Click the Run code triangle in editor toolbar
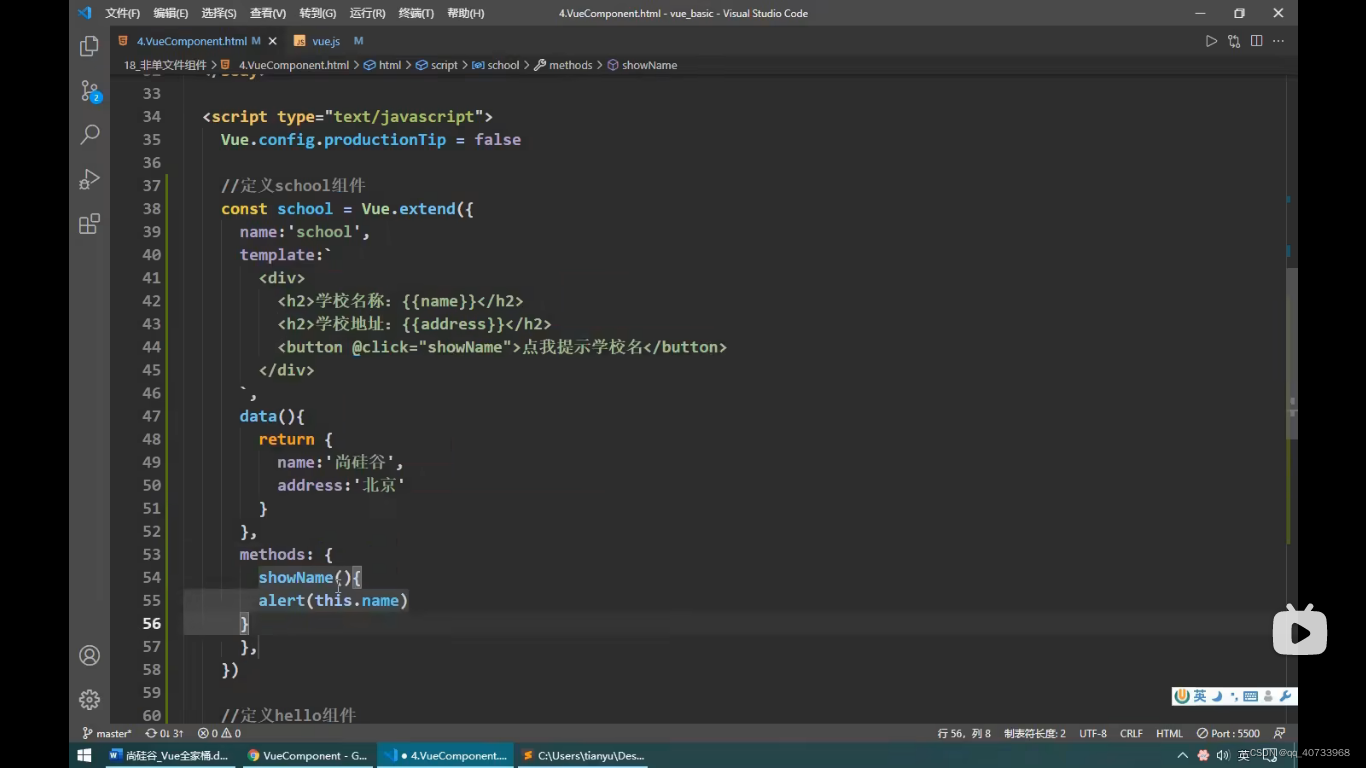 pos(1211,41)
